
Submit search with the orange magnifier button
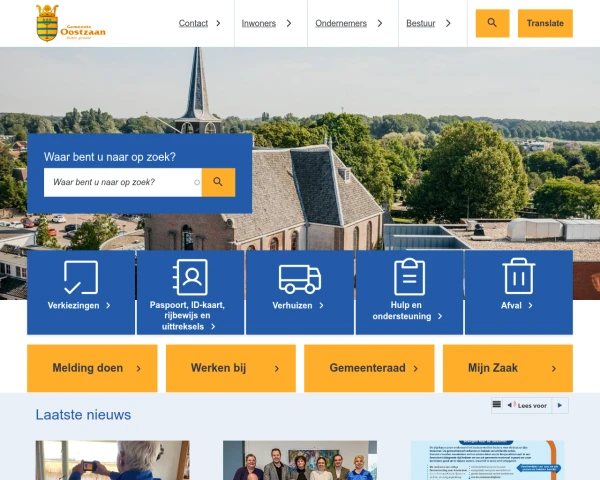coord(218,182)
